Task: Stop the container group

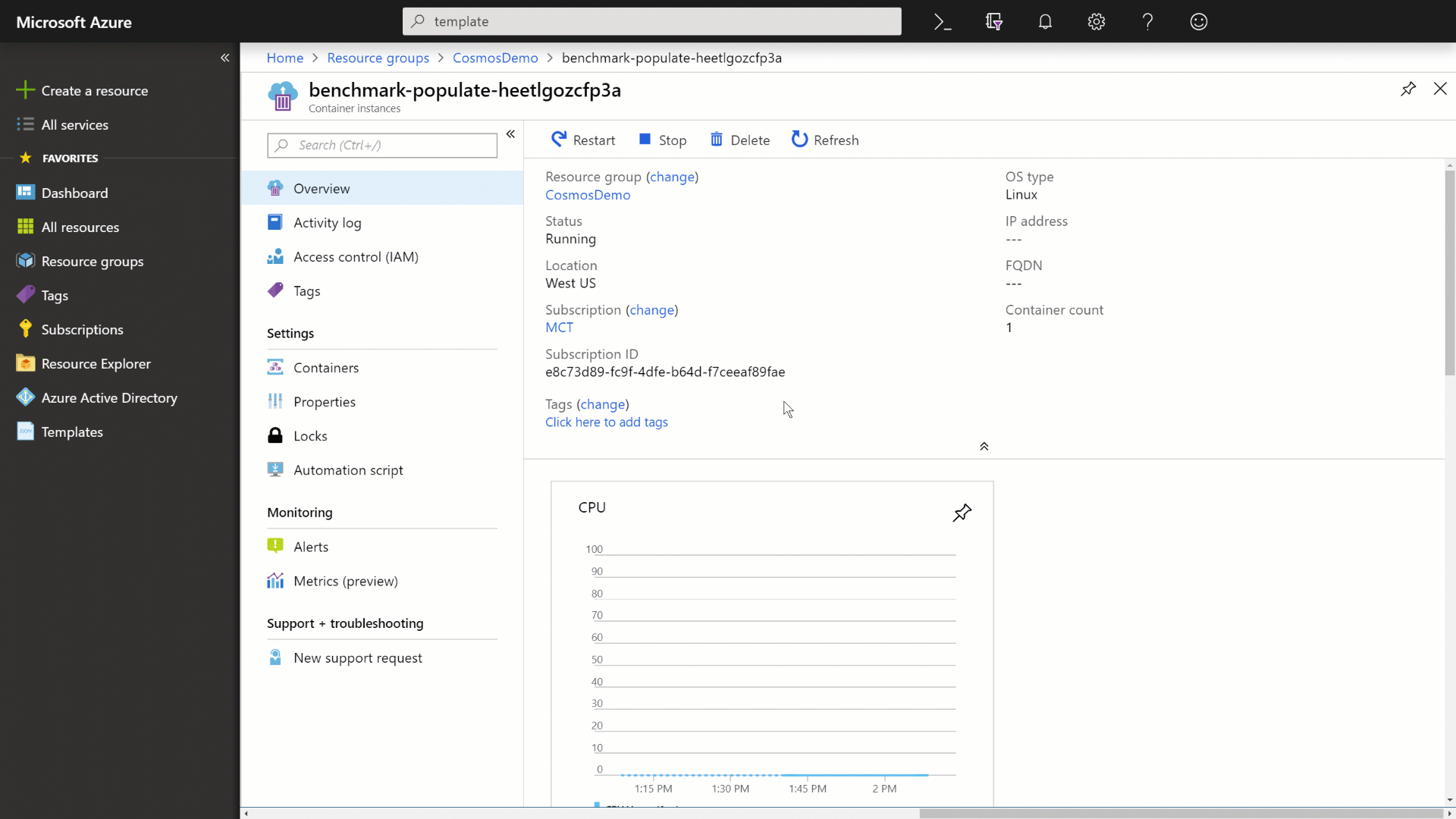Action: click(x=662, y=140)
